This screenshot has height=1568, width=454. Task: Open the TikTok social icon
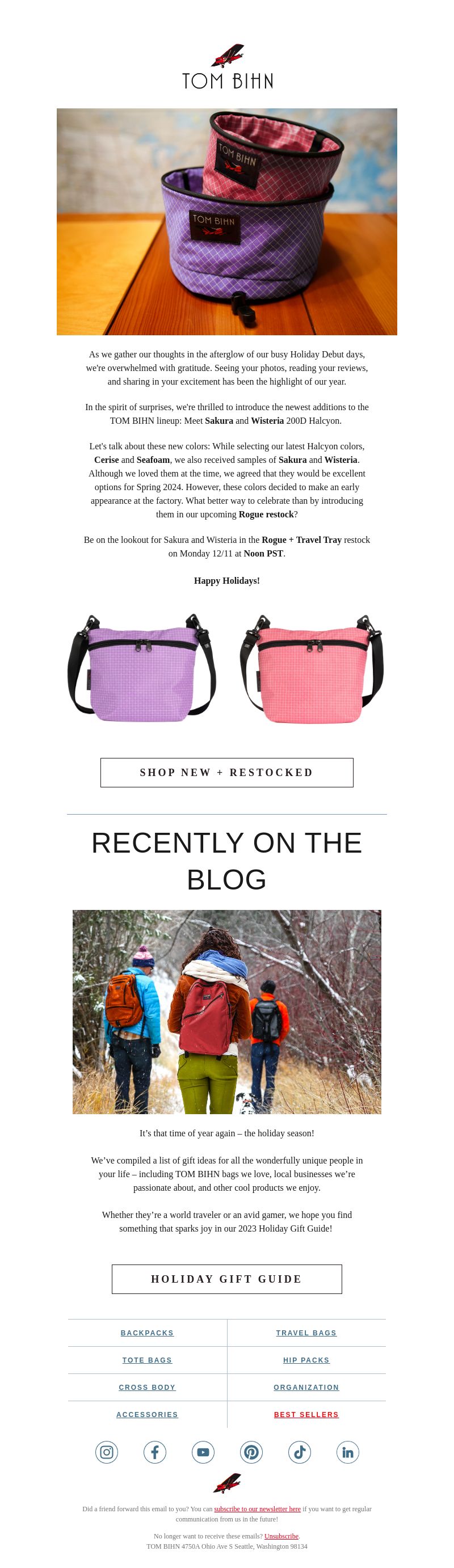pyautogui.click(x=300, y=1452)
